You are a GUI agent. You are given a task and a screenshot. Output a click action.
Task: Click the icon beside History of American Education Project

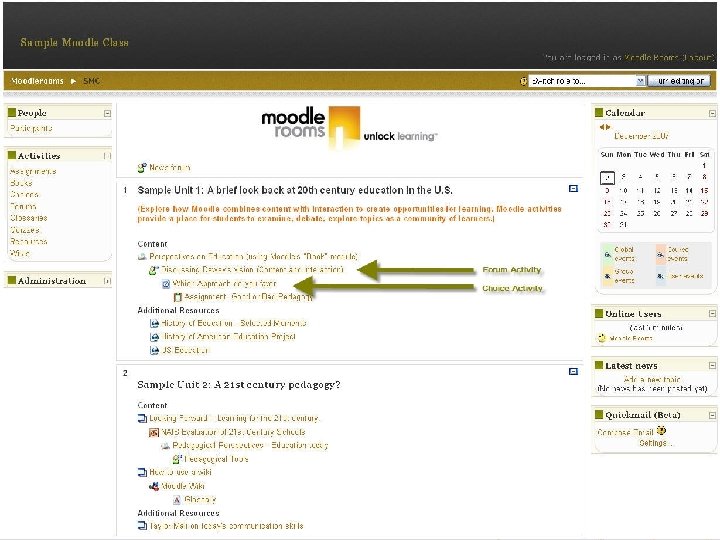click(x=154, y=337)
